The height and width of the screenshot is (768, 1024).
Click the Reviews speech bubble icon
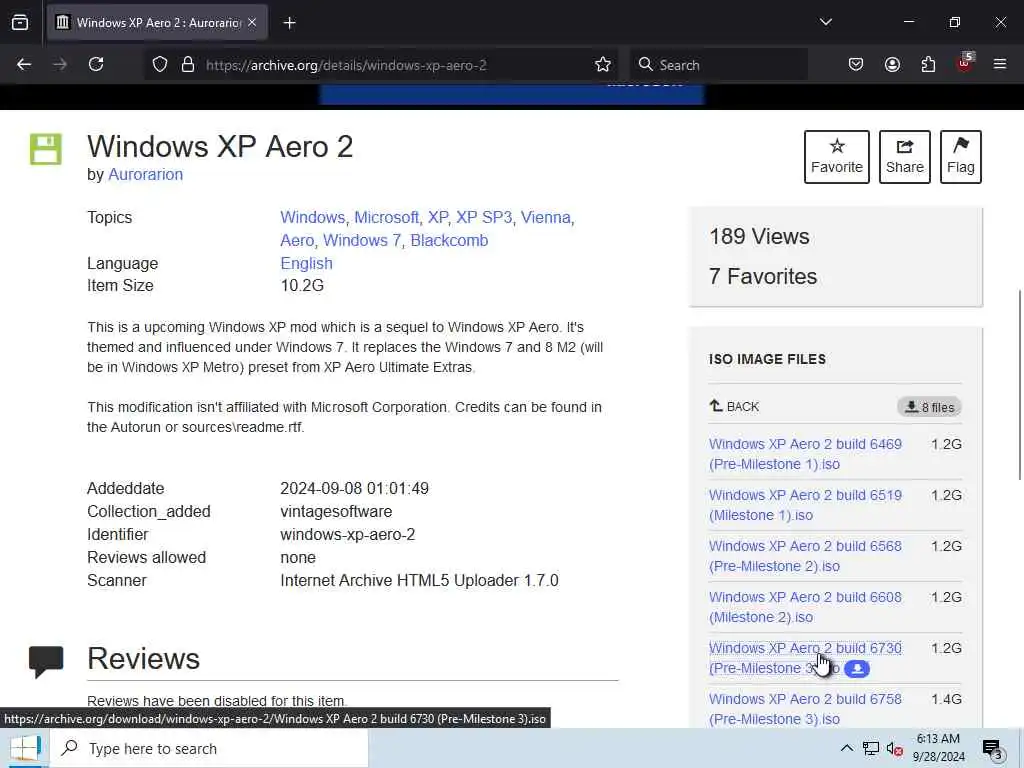click(46, 661)
